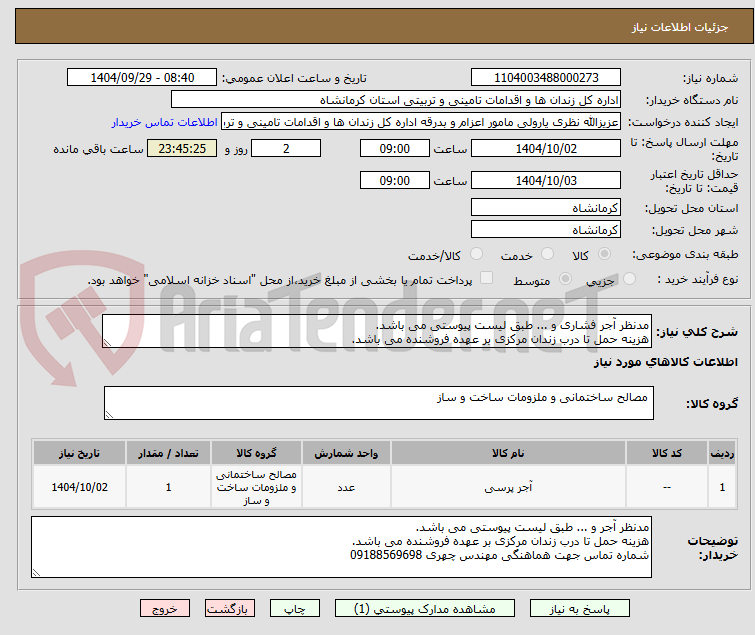Click the تاریخ نیاز column header
The height and width of the screenshot is (635, 755).
click(79, 453)
